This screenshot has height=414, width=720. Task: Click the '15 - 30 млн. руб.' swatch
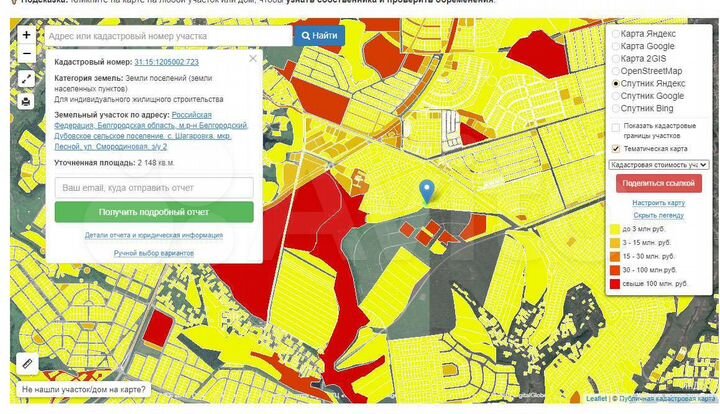coord(615,257)
